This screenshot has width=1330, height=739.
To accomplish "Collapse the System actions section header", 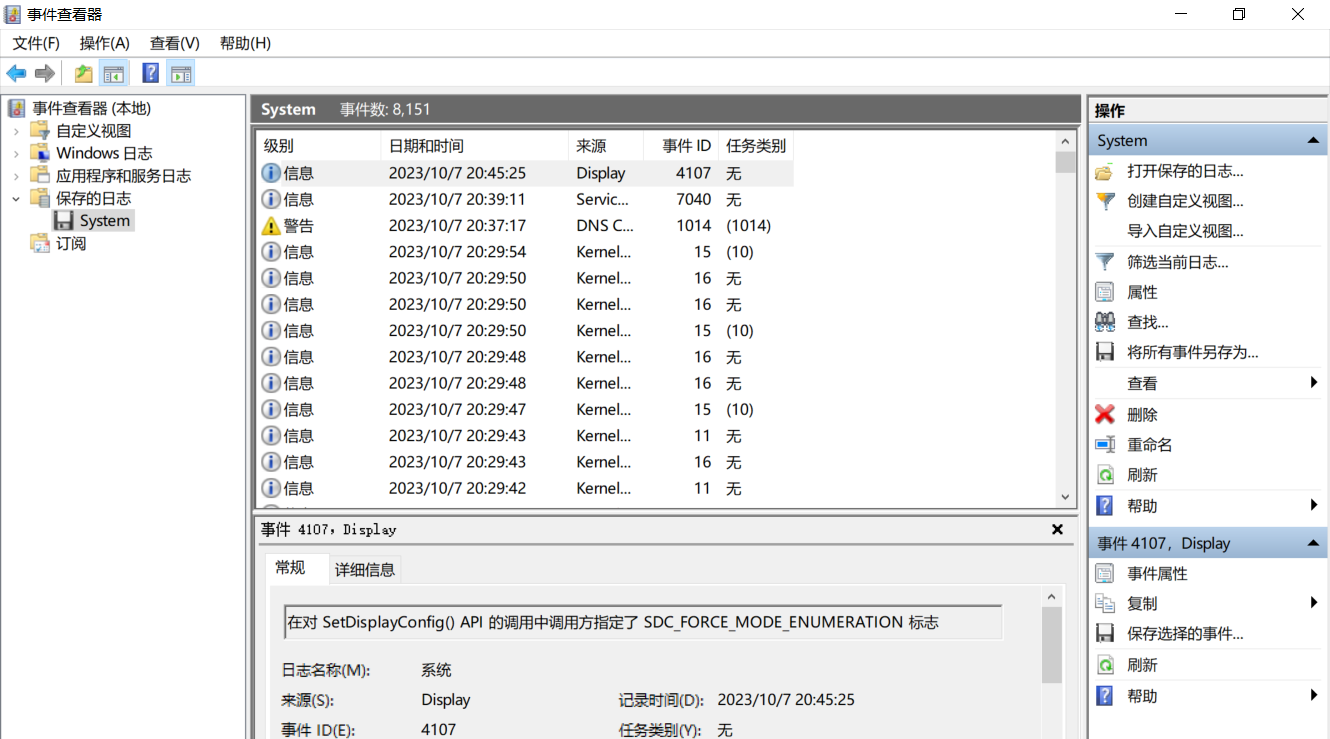I will (x=1313, y=141).
